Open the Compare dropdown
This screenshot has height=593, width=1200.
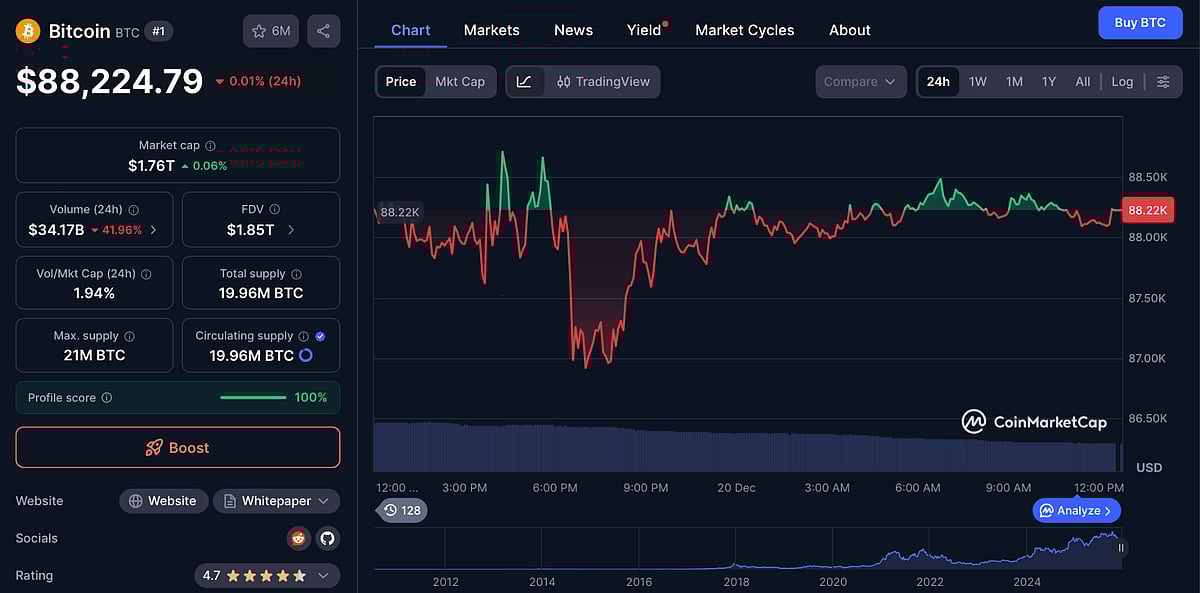tap(860, 81)
